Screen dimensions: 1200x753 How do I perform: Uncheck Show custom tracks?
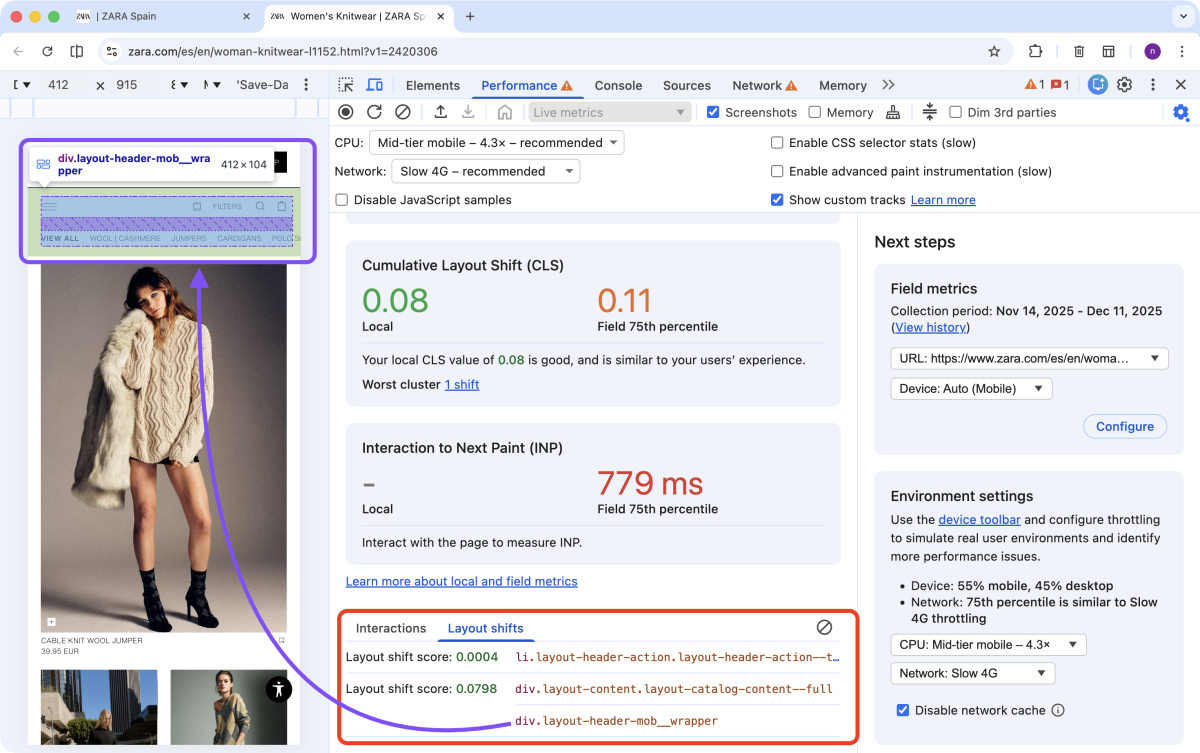776,199
